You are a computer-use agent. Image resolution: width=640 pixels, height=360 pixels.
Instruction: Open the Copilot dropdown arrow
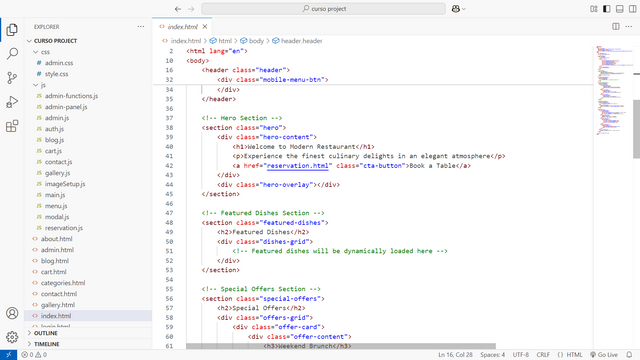pyautogui.click(x=464, y=9)
